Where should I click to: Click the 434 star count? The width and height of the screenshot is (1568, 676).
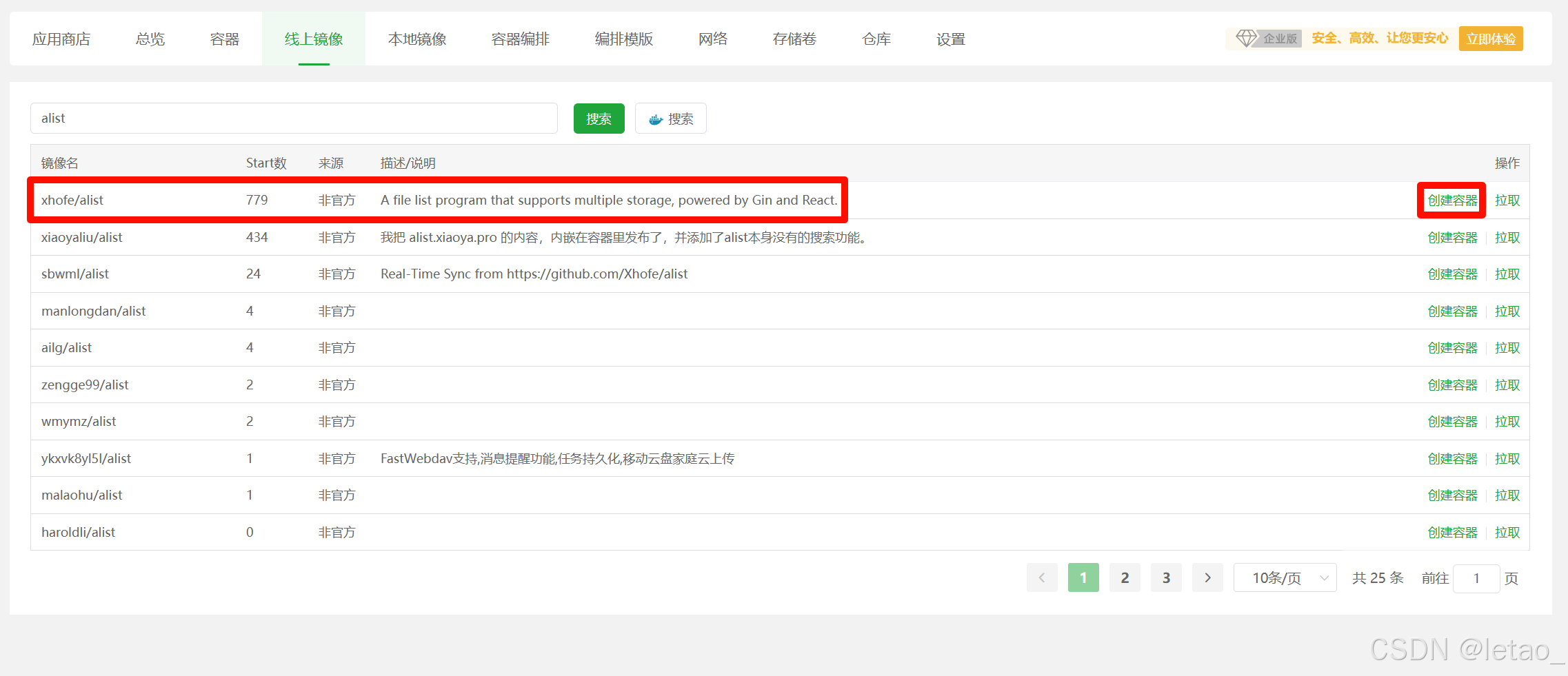[257, 237]
